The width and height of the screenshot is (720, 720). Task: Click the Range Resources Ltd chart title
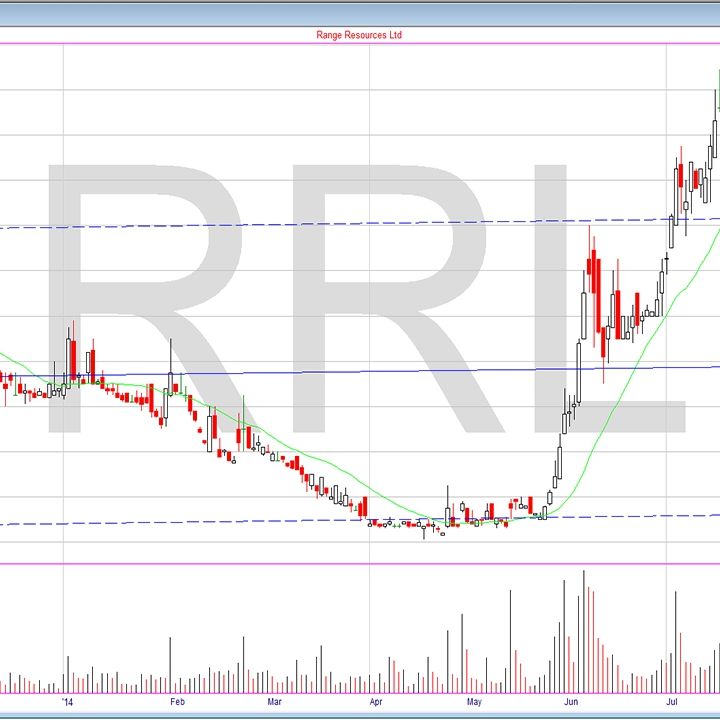tap(359, 35)
